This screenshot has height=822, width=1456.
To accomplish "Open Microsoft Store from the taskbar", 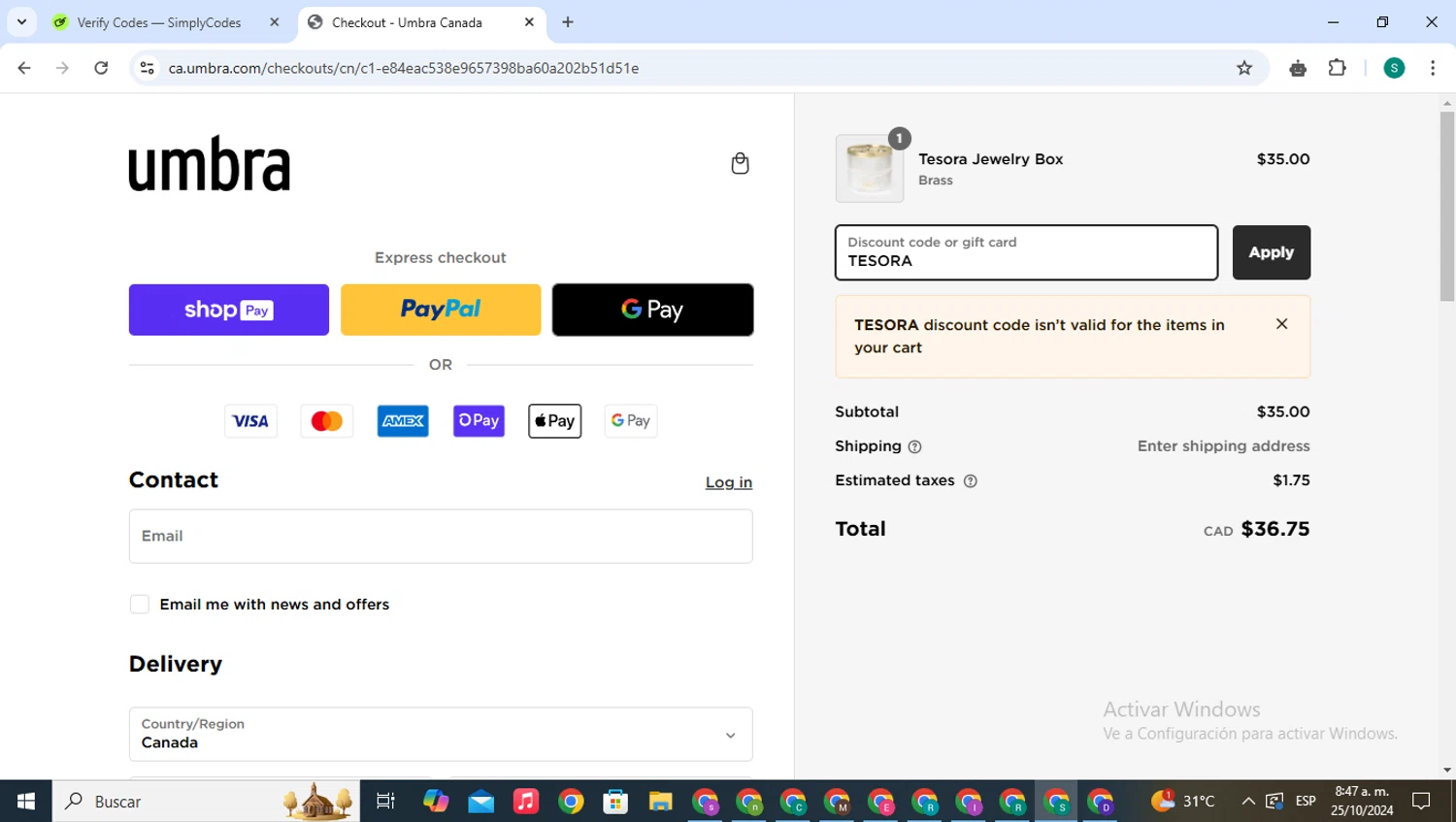I will pyautogui.click(x=615, y=801).
